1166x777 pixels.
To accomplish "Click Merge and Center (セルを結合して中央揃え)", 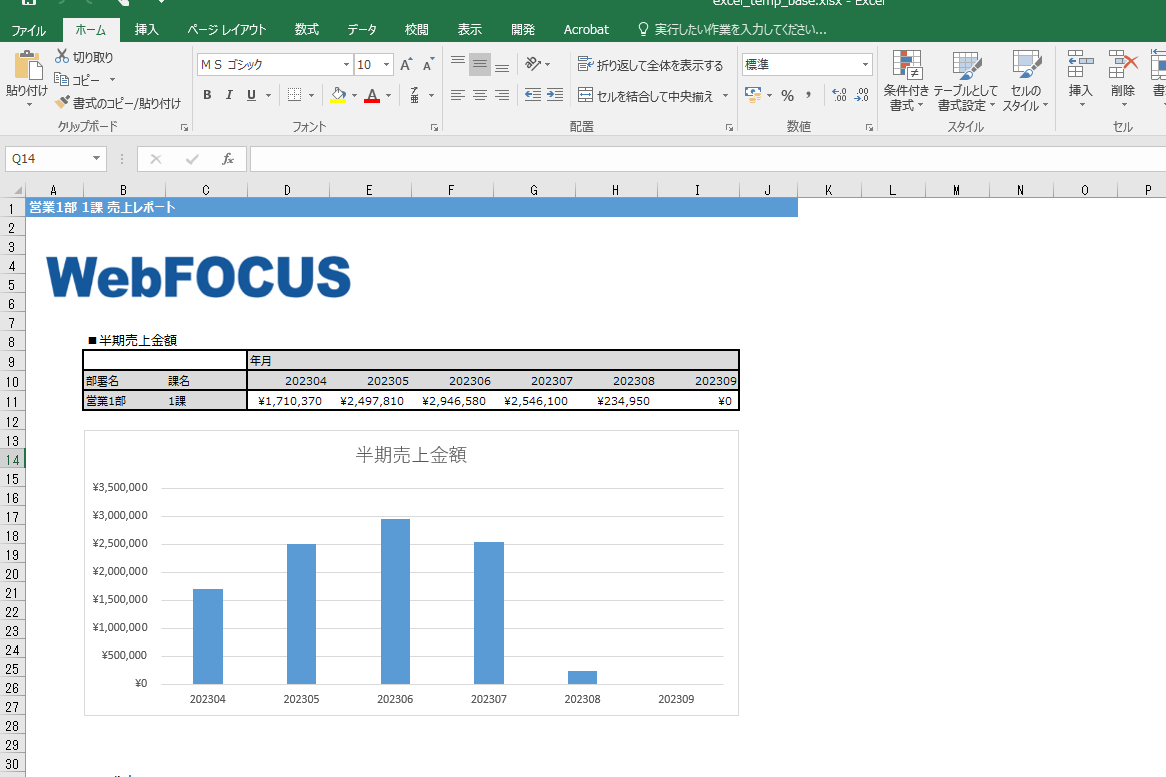I will (x=645, y=95).
